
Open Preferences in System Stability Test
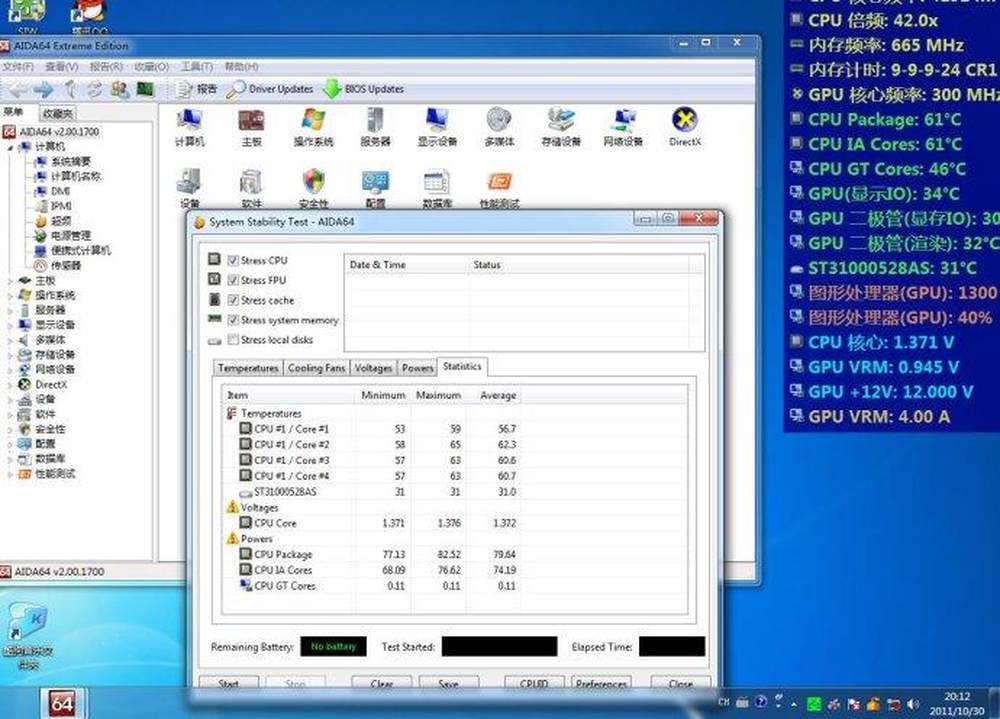coord(601,683)
